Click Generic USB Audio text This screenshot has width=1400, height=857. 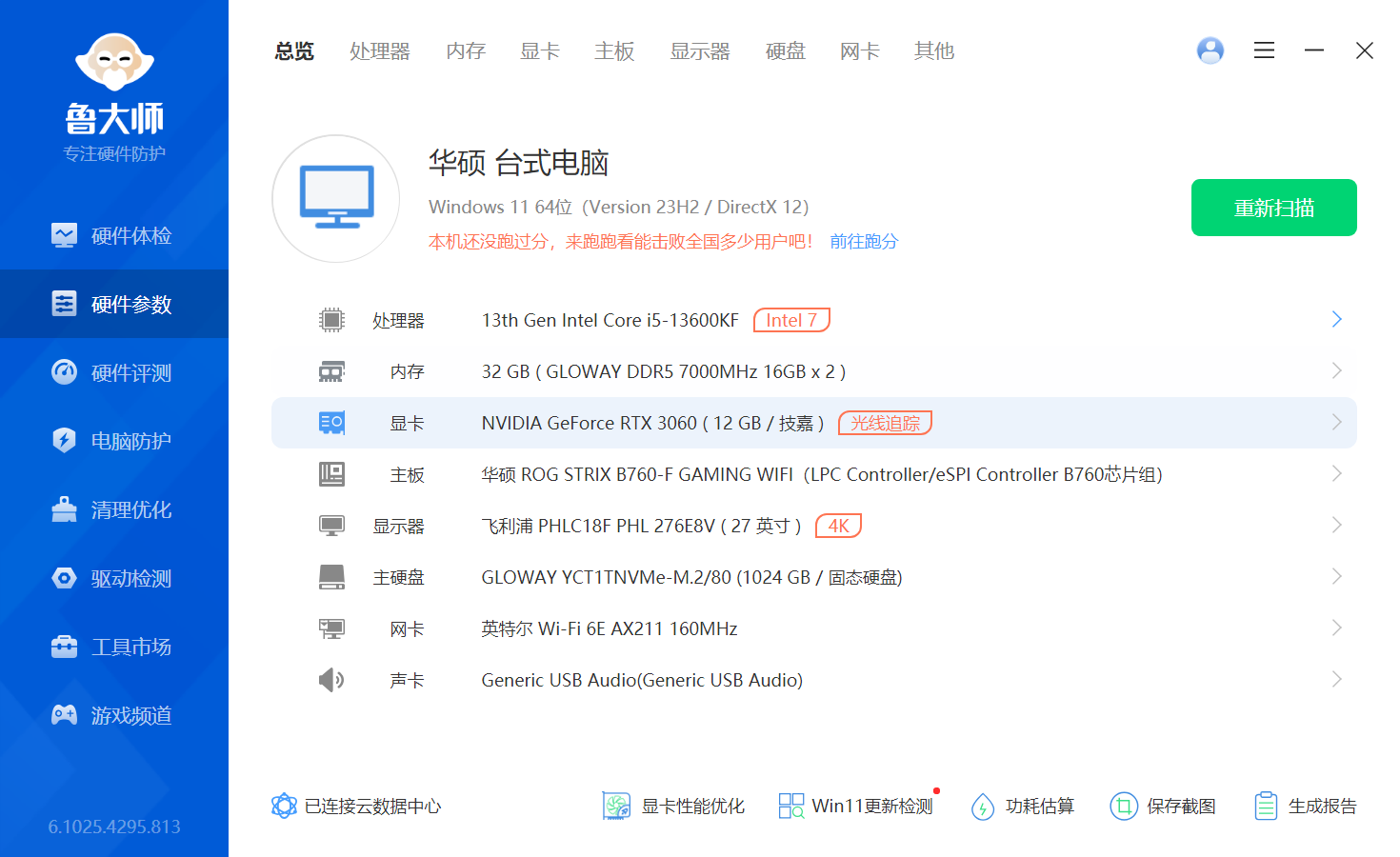pos(642,681)
